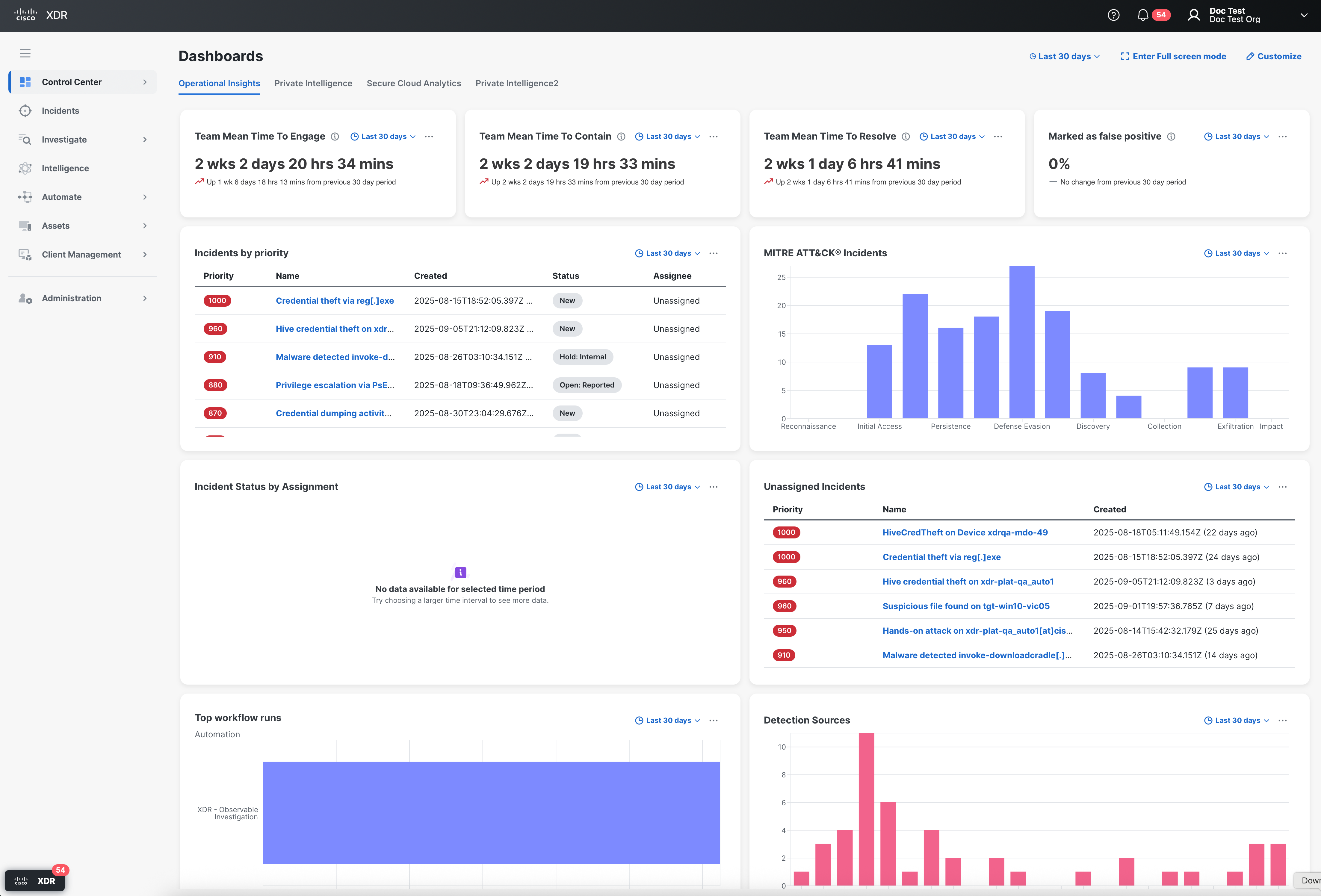This screenshot has width=1321, height=896.
Task: Open the Credential theft via reg[.]exe incident link
Action: [x=334, y=301]
